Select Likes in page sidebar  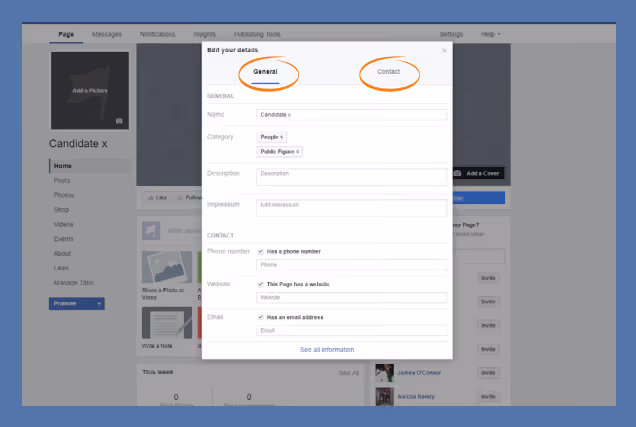pyautogui.click(x=61, y=268)
